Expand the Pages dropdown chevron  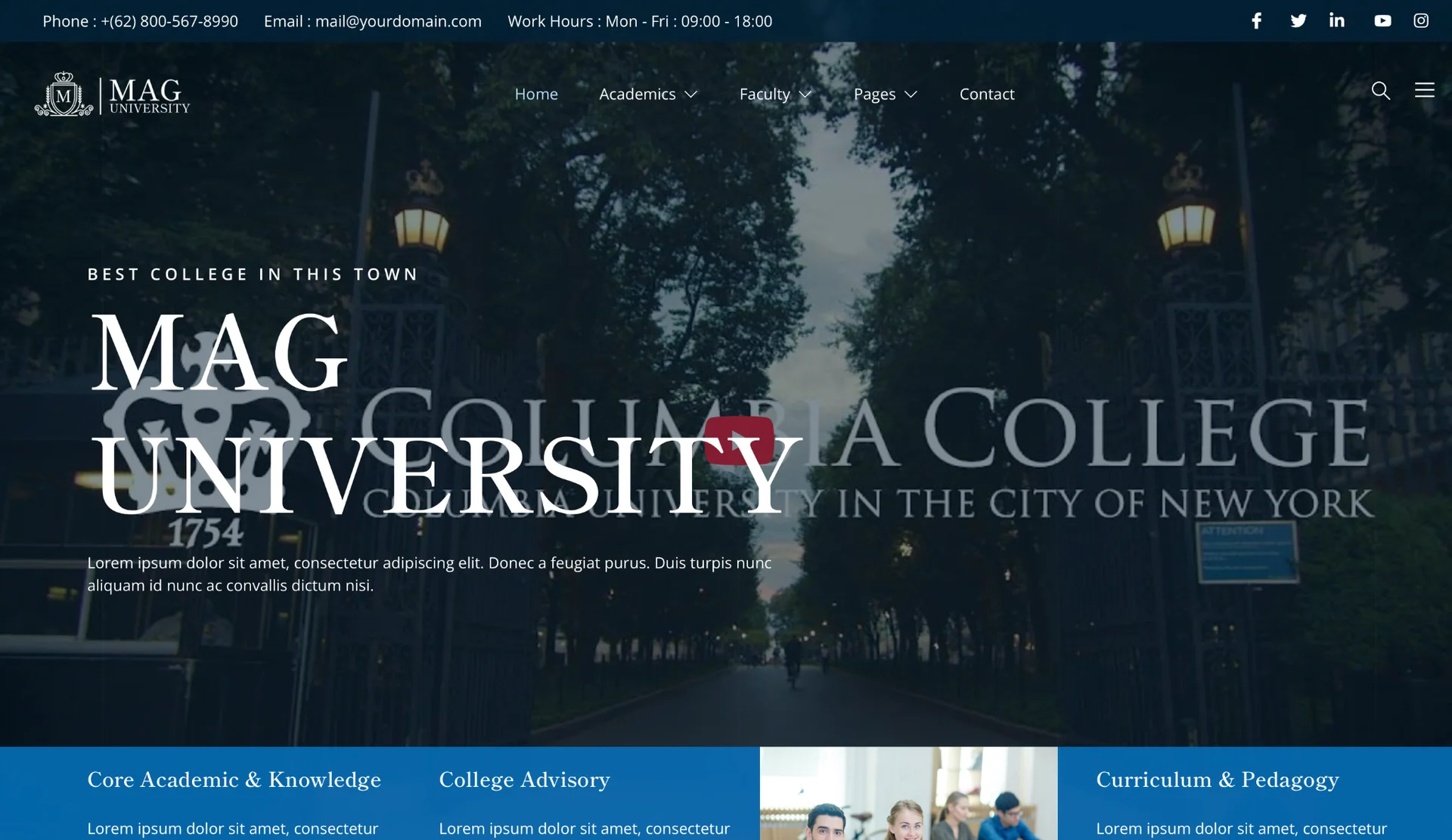(911, 95)
